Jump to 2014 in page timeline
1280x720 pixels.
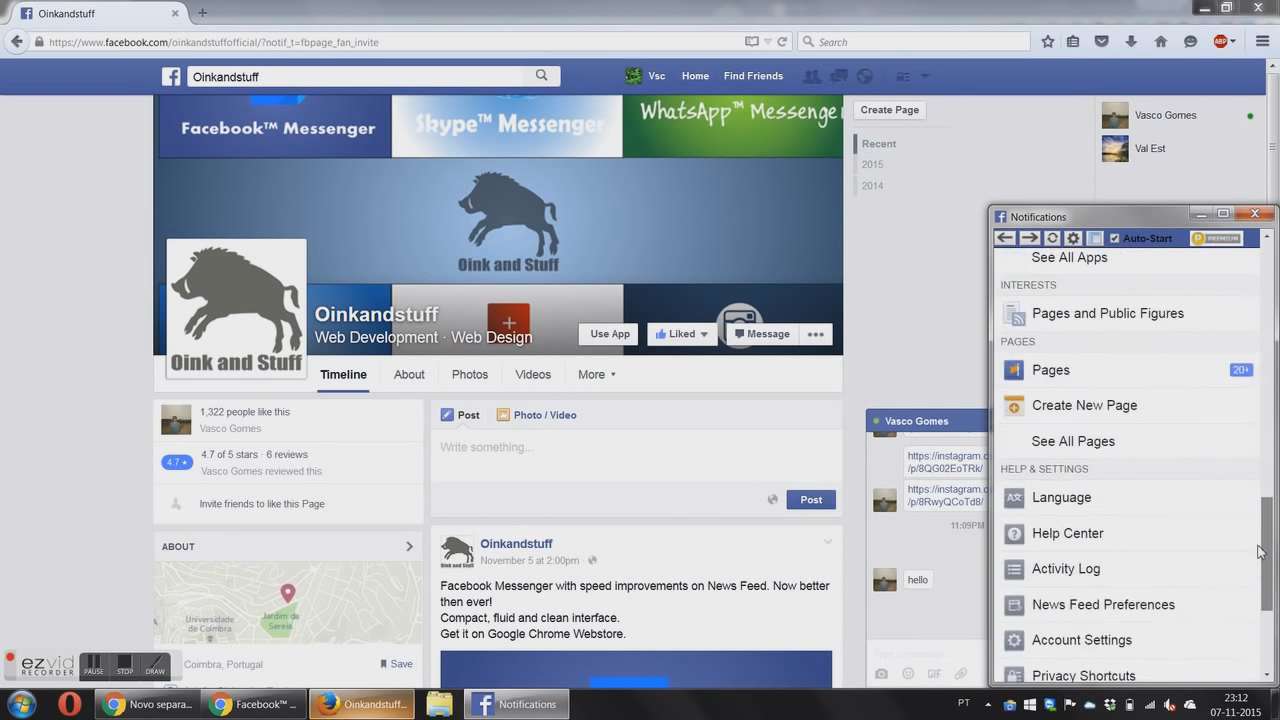coord(872,185)
